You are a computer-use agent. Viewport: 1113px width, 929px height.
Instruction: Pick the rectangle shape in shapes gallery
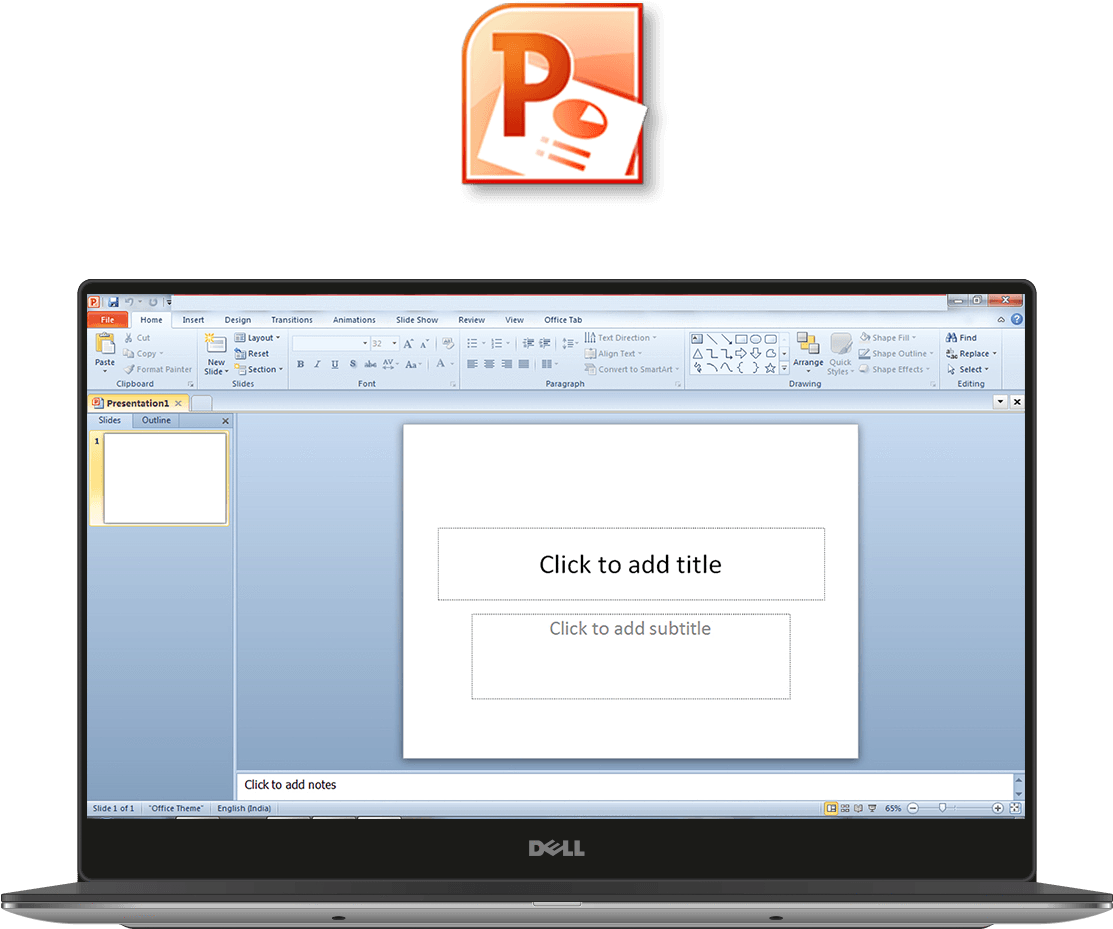[x=741, y=339]
